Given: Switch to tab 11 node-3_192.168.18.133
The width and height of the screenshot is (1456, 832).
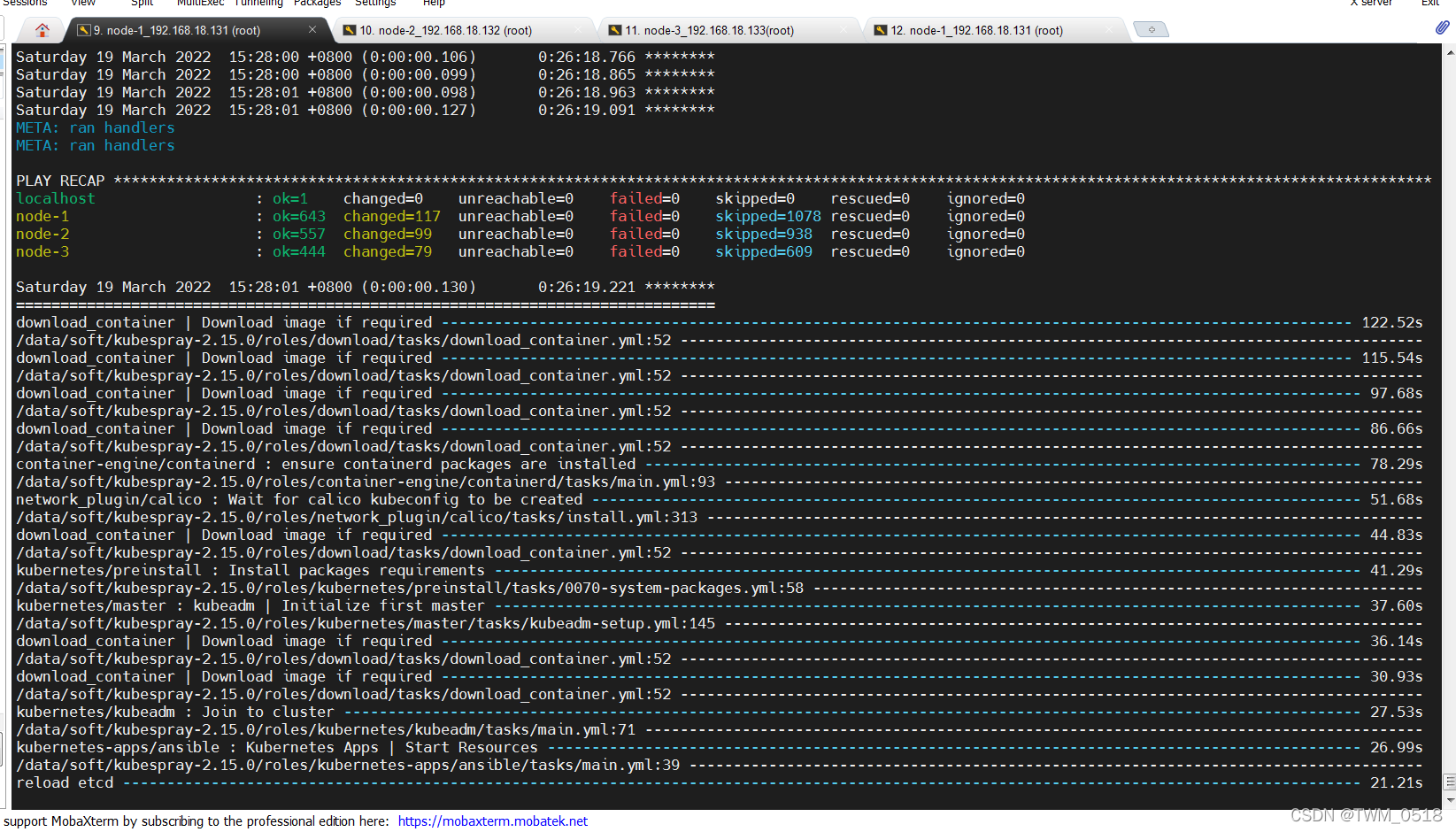Looking at the screenshot, I should point(710,31).
